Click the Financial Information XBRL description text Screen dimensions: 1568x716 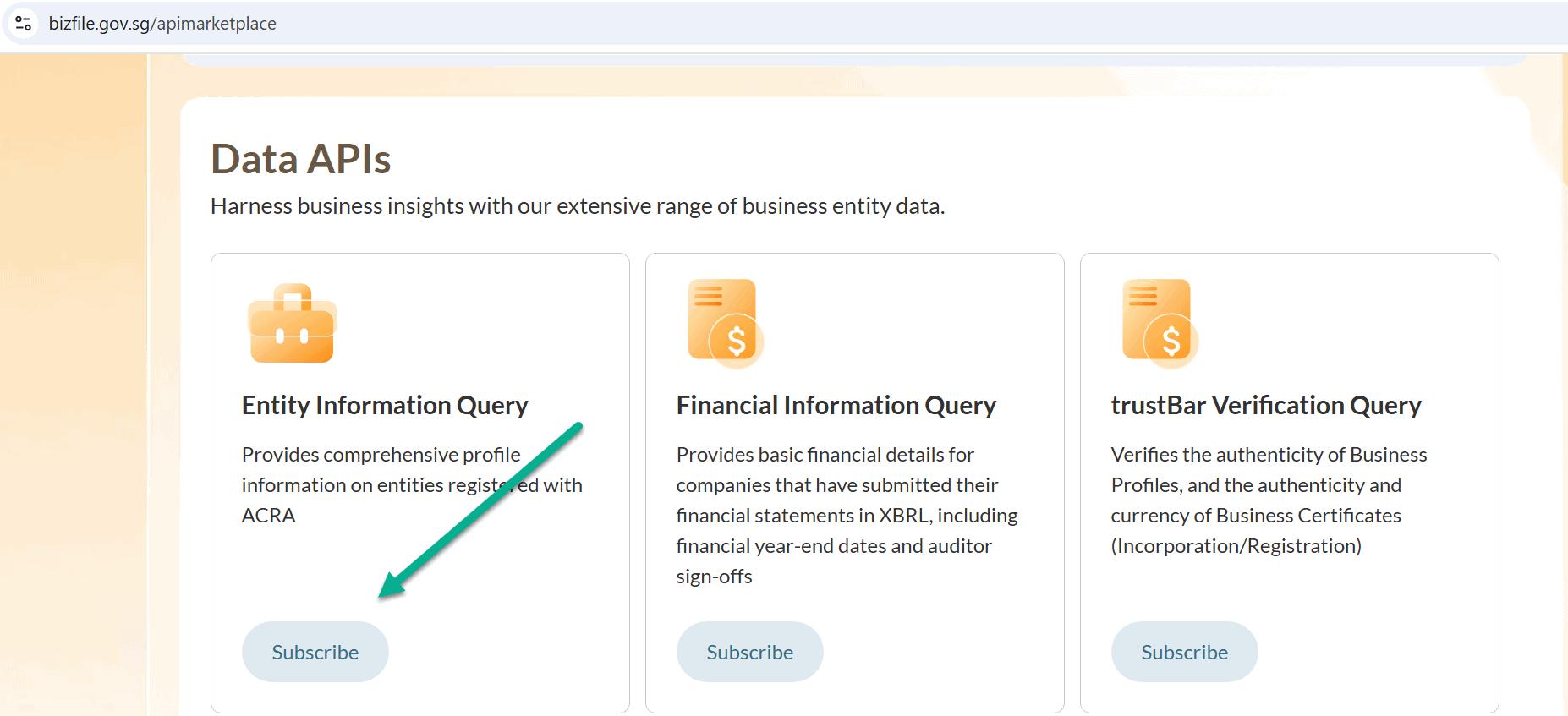[x=847, y=516]
